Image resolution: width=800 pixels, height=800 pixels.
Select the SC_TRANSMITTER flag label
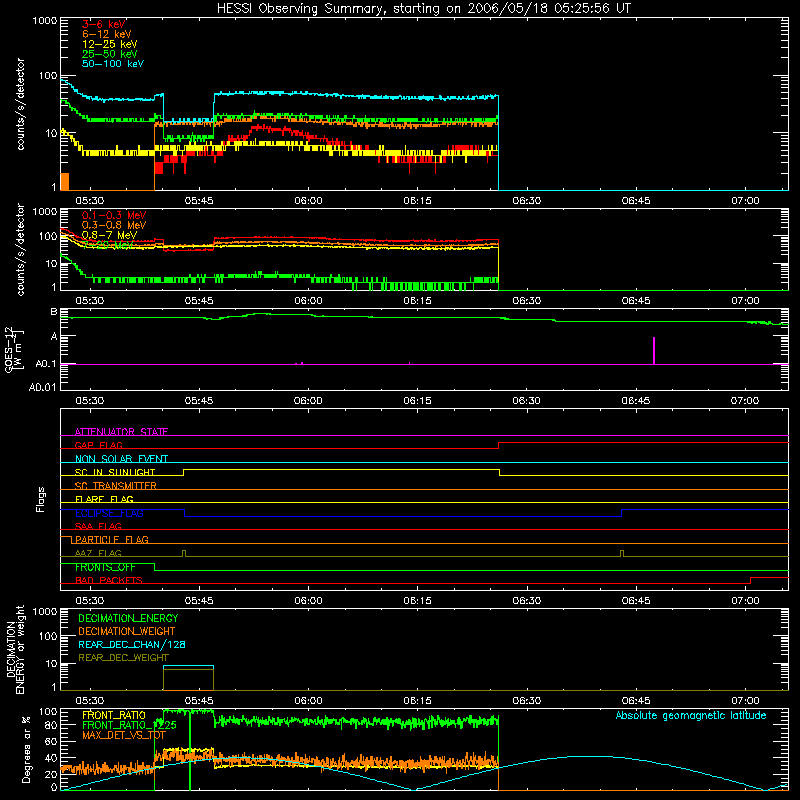116,485
